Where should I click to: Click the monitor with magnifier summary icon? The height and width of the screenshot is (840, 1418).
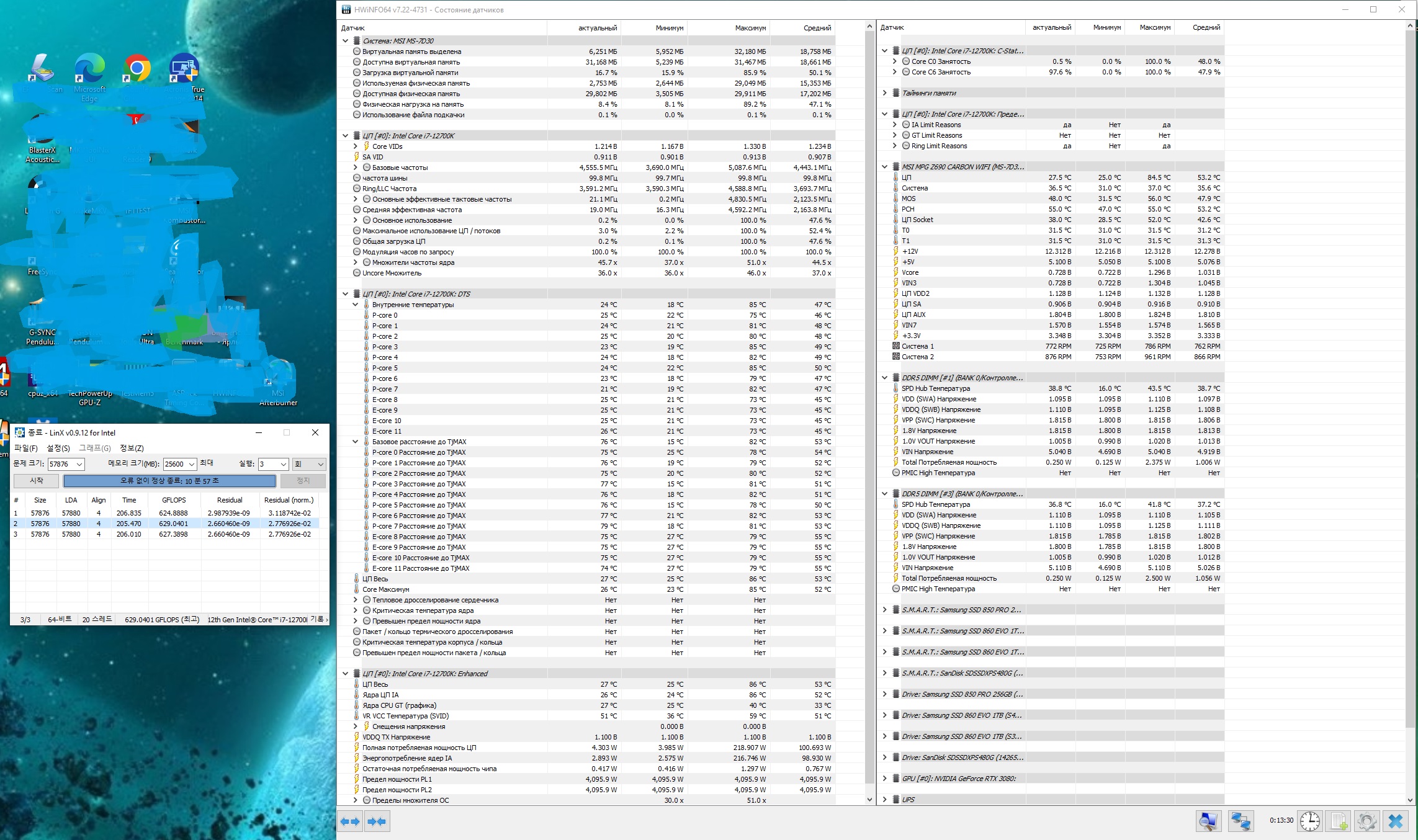[x=1208, y=821]
